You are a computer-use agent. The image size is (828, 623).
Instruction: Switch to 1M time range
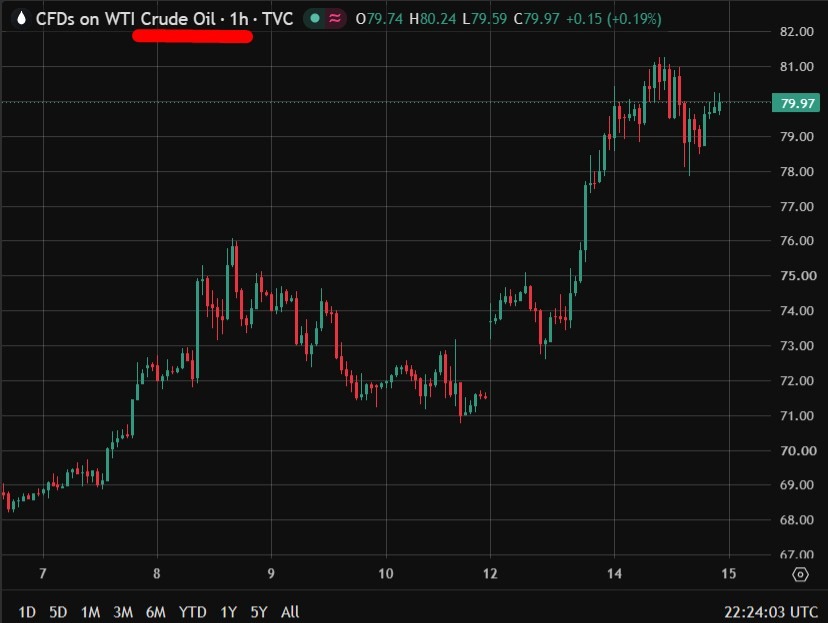point(90,612)
